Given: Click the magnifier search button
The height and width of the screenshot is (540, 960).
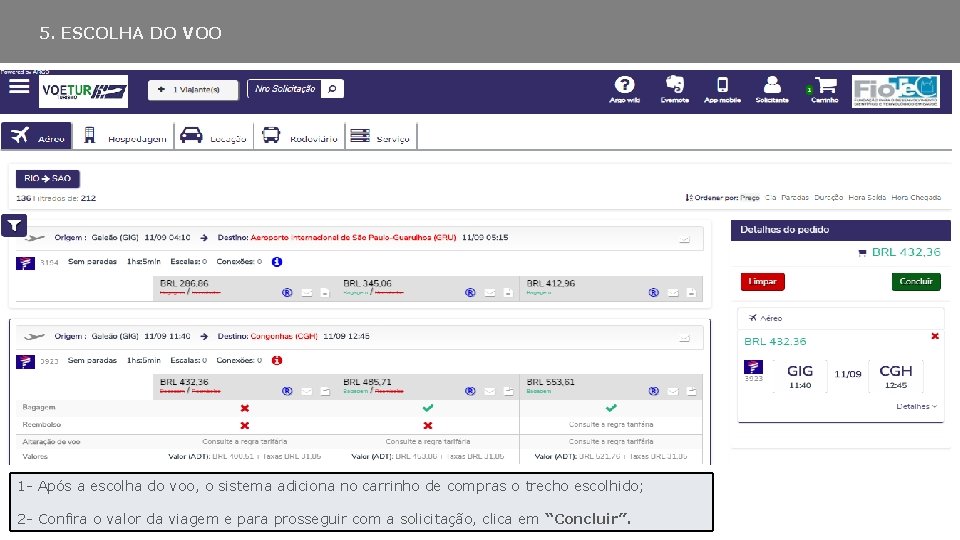Looking at the screenshot, I should click(x=332, y=89).
